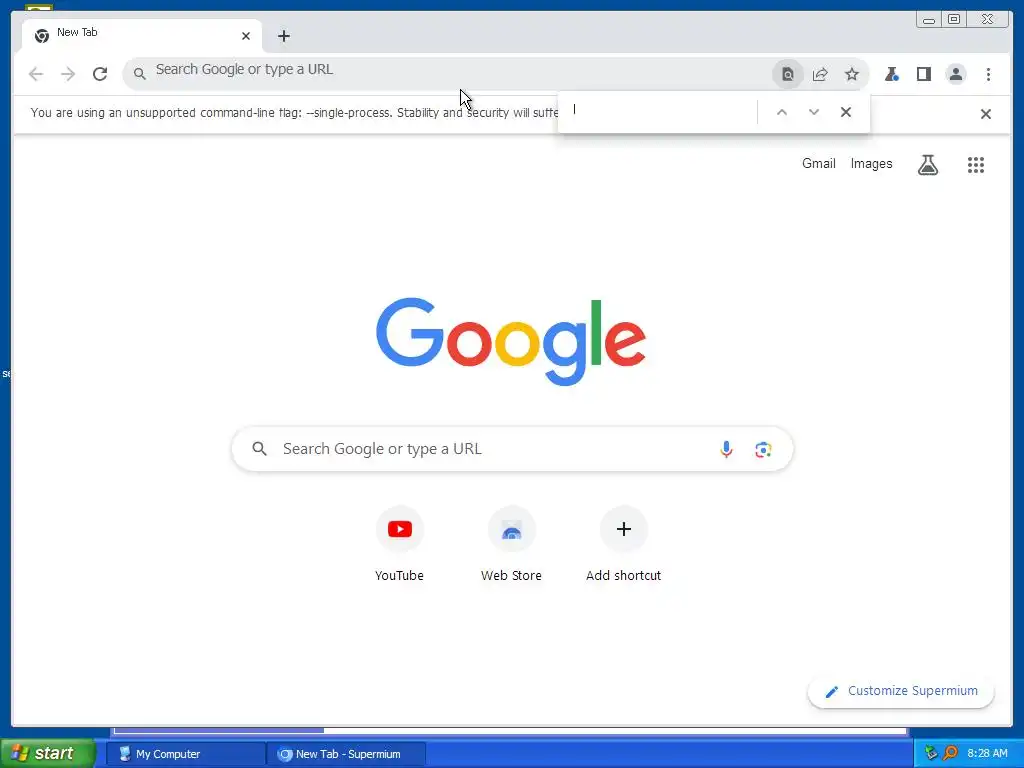Click the unsupported command-line flag message
The height and width of the screenshot is (768, 1024).
(294, 113)
